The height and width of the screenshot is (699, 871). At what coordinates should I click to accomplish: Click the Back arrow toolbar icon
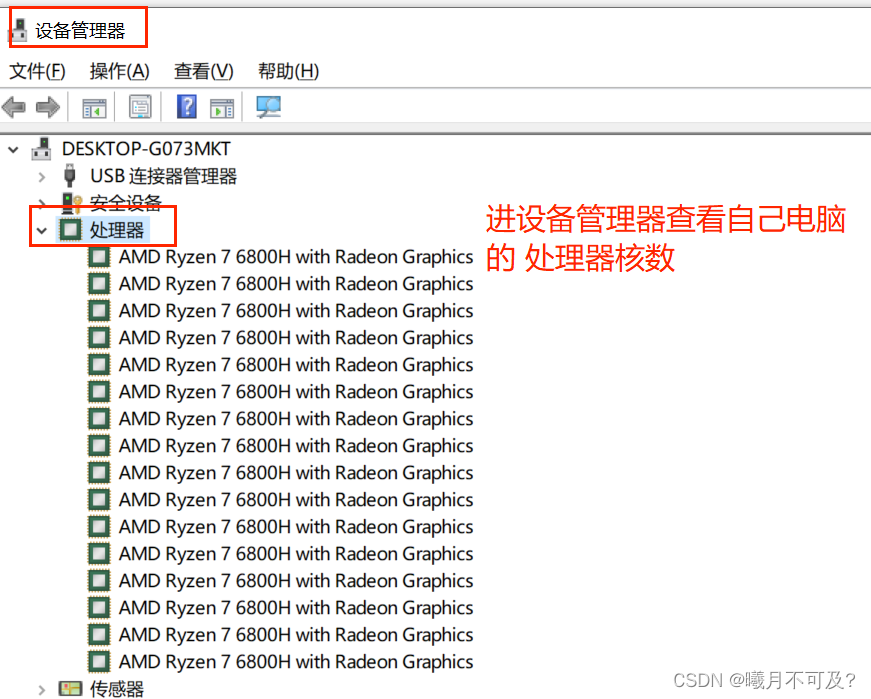14,107
